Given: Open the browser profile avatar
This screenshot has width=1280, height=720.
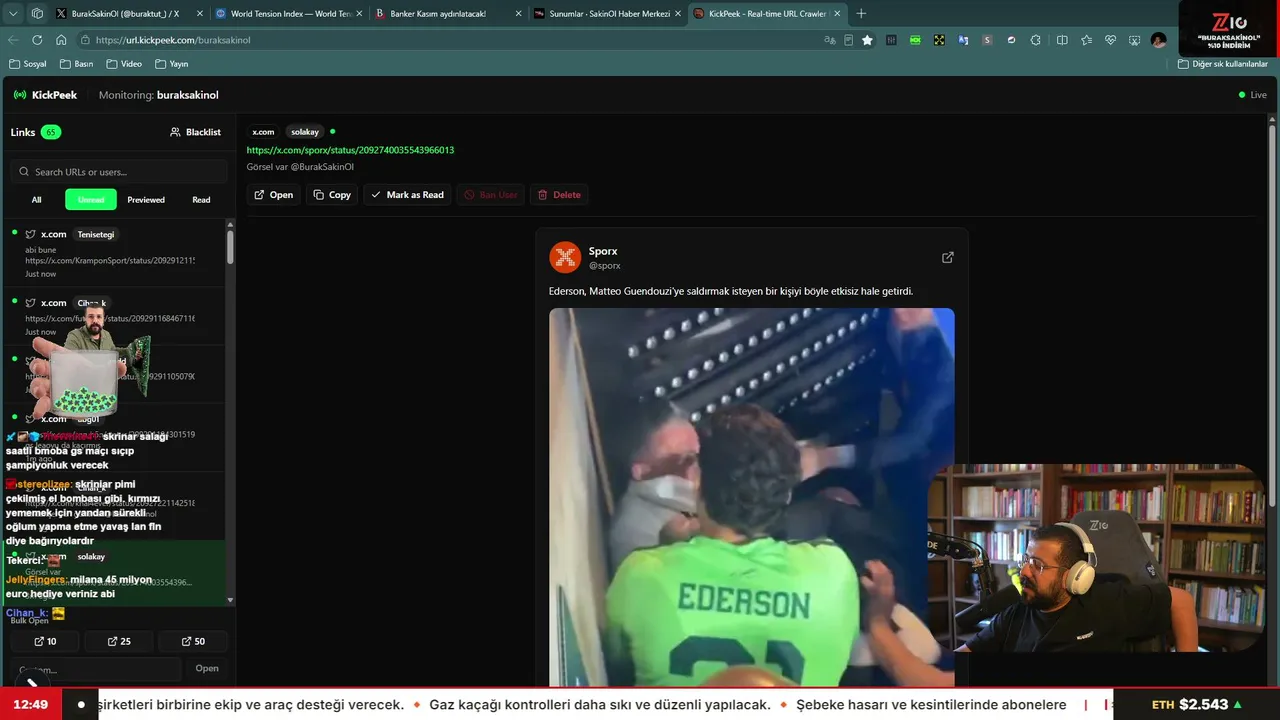Looking at the screenshot, I should pyautogui.click(x=1158, y=40).
